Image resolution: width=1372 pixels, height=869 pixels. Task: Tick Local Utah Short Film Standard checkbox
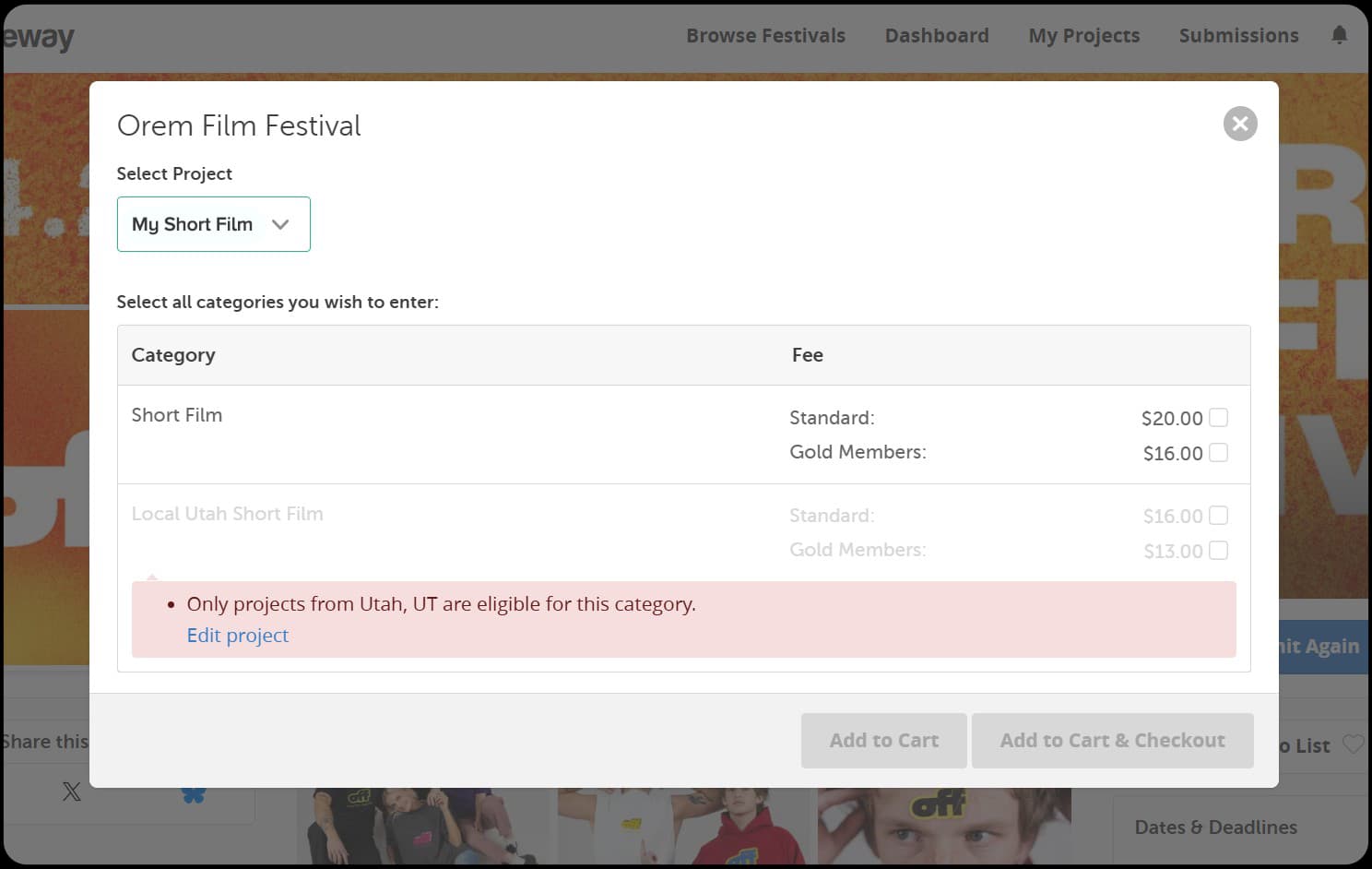click(1218, 516)
